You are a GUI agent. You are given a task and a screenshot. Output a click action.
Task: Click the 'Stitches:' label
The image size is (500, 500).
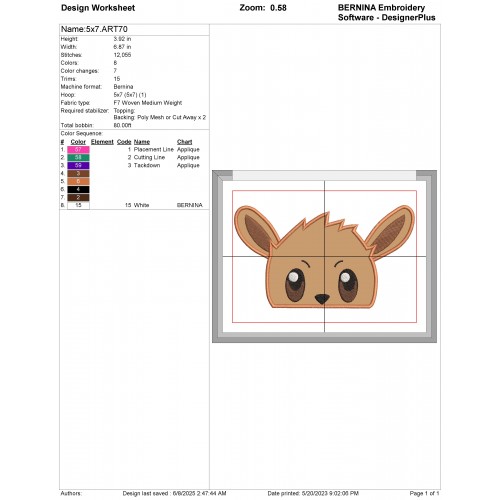click(x=71, y=55)
